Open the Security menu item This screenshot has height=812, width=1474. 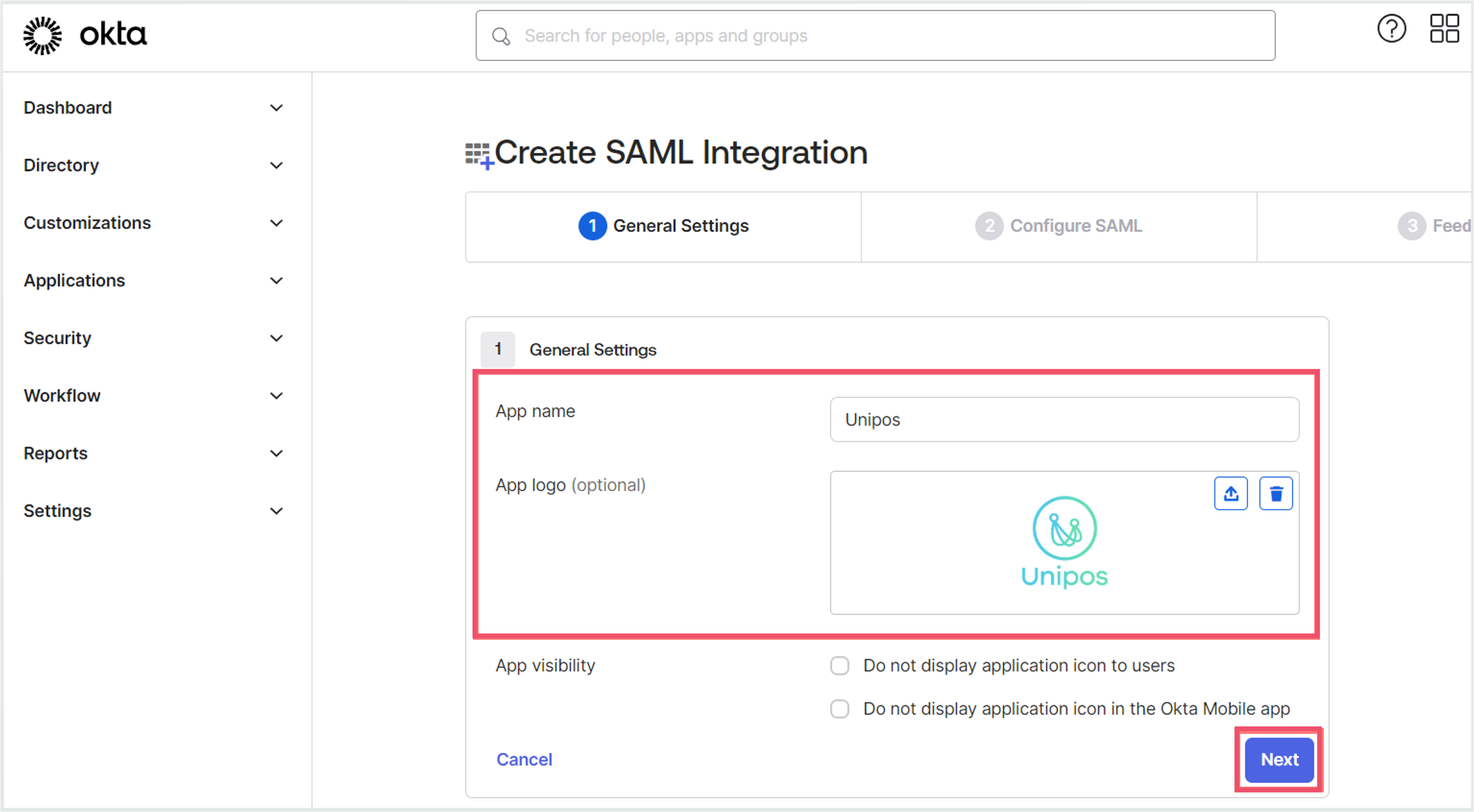(x=57, y=338)
